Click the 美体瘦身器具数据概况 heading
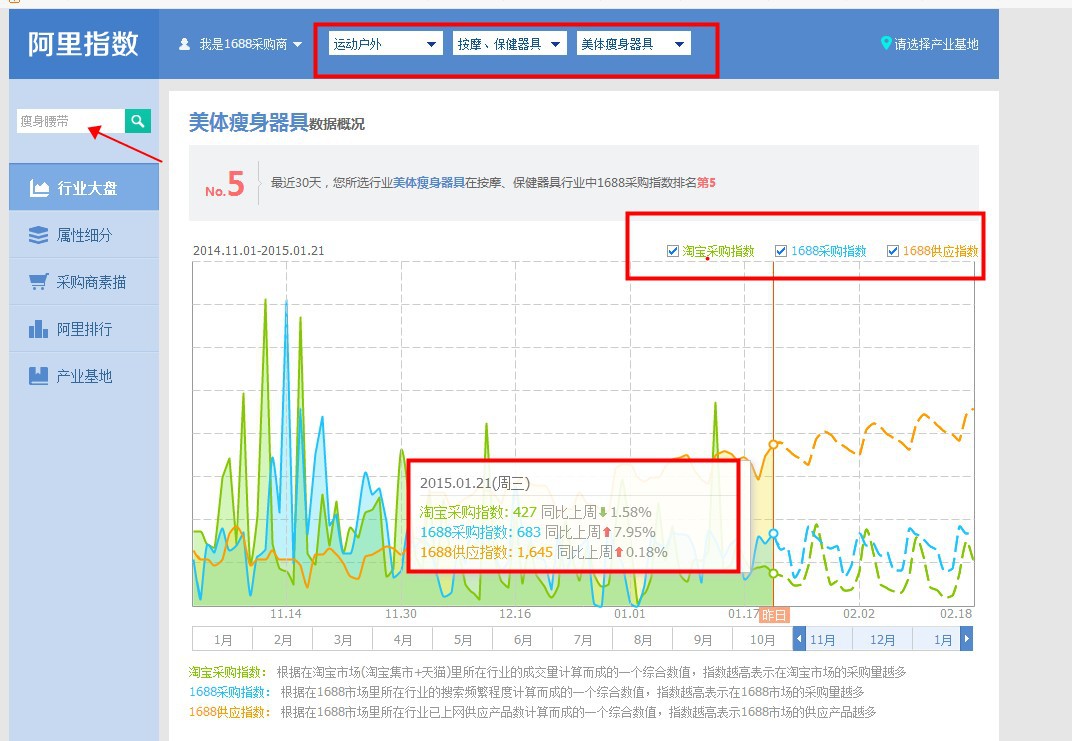Screen dimensions: 1072x741 click(277, 122)
